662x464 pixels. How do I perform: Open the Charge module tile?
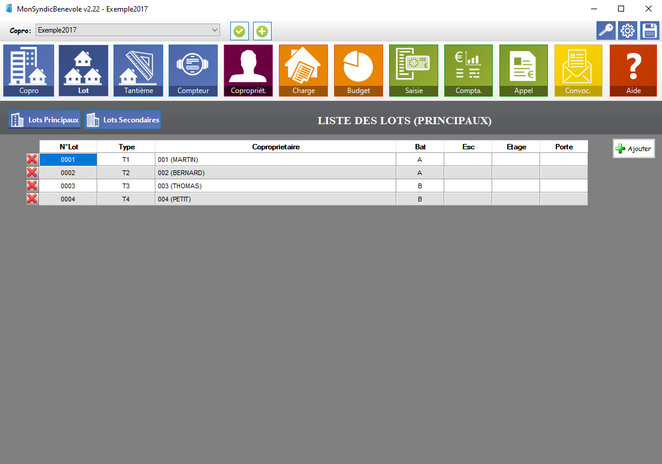[x=303, y=70]
